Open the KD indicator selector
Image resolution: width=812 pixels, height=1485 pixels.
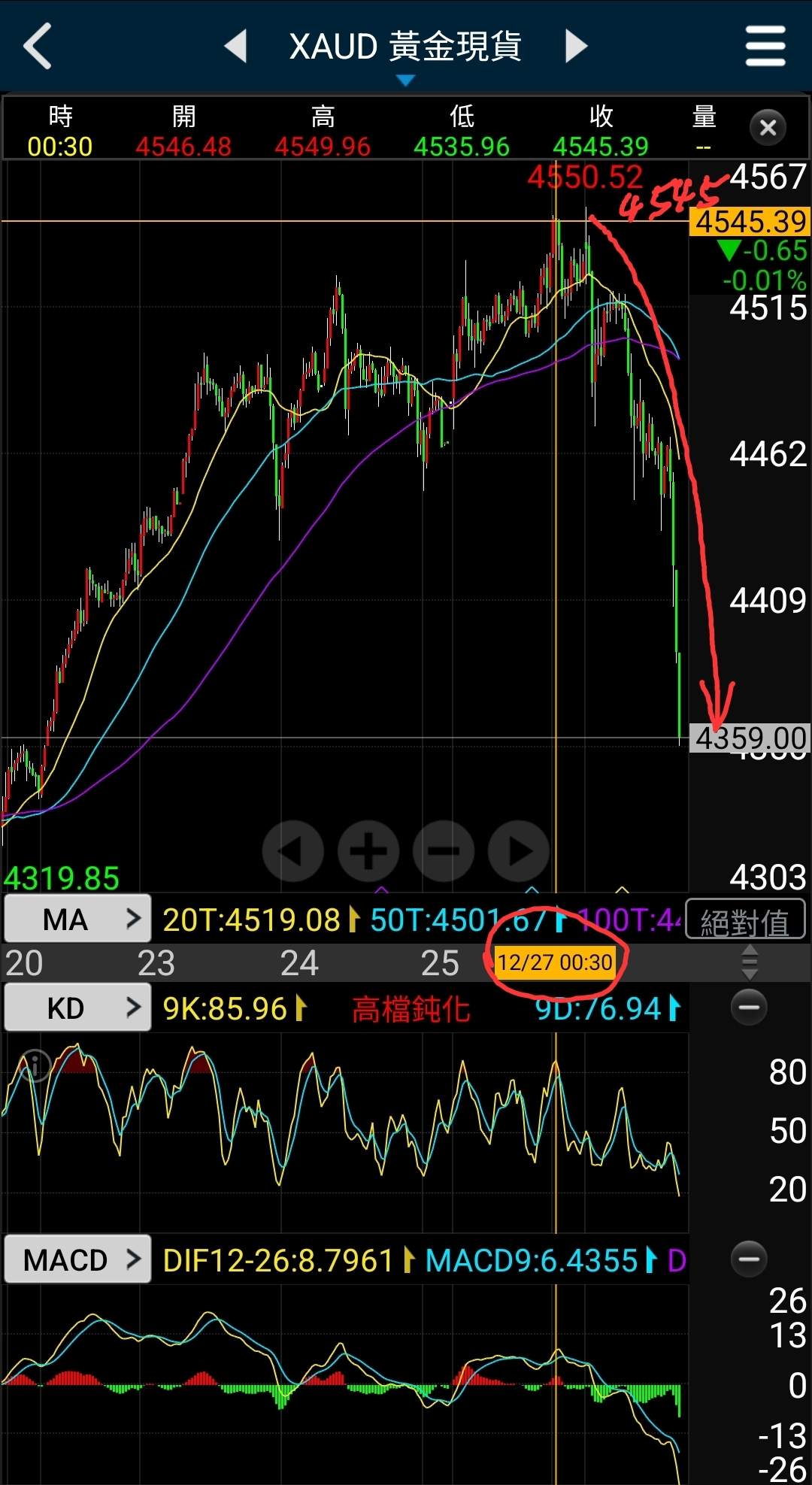[x=77, y=1008]
